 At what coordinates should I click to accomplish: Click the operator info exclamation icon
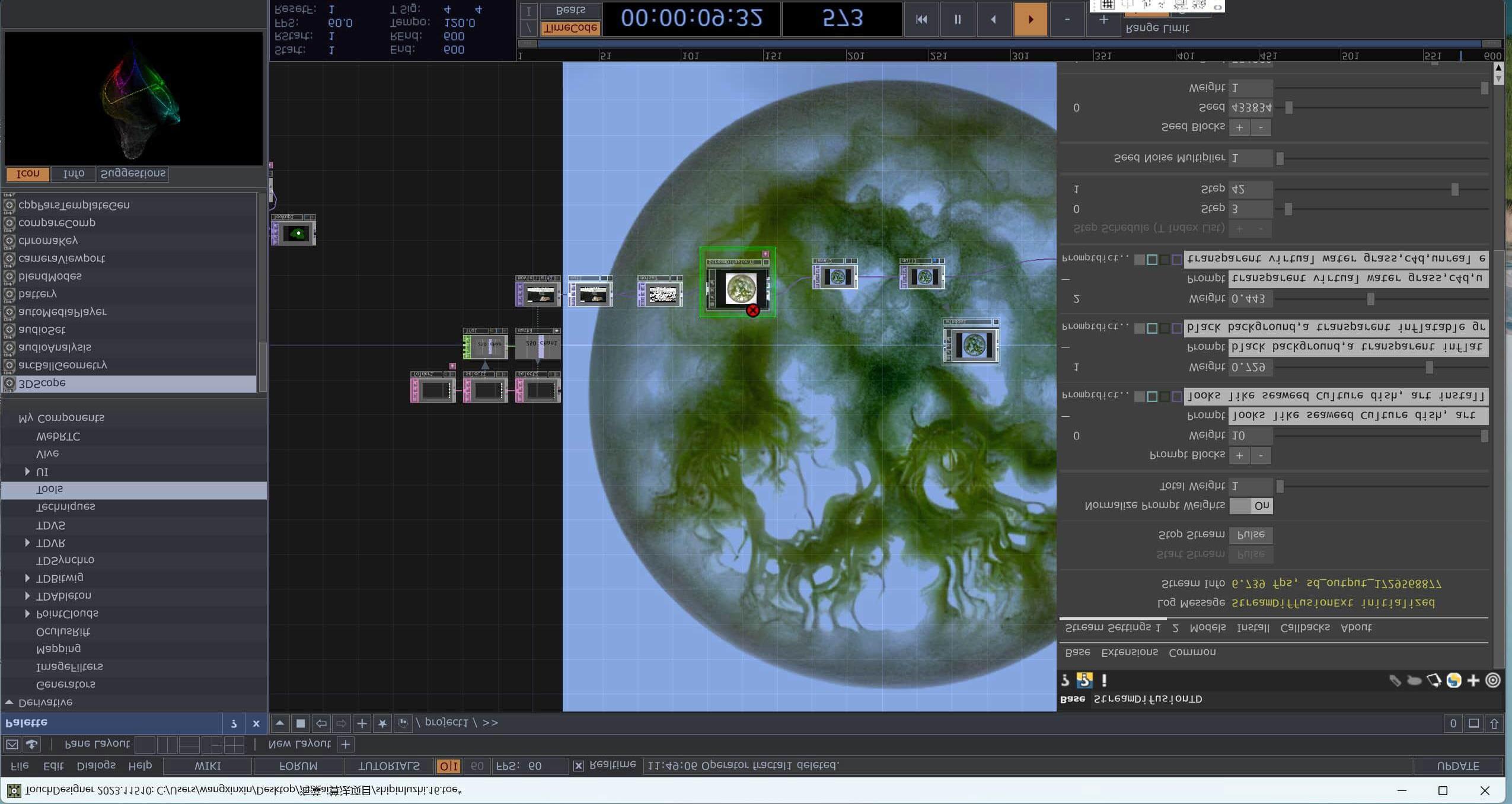(x=1103, y=679)
